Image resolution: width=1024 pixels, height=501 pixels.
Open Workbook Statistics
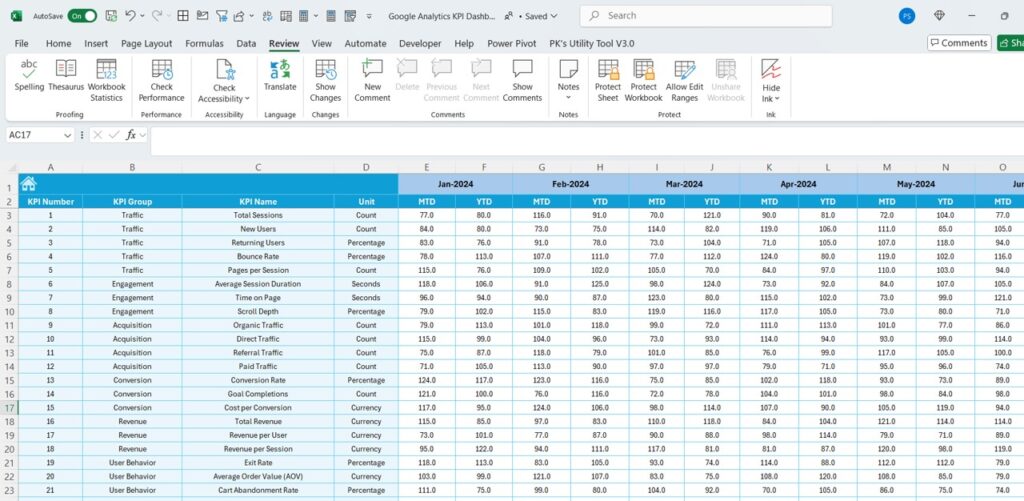(x=106, y=81)
